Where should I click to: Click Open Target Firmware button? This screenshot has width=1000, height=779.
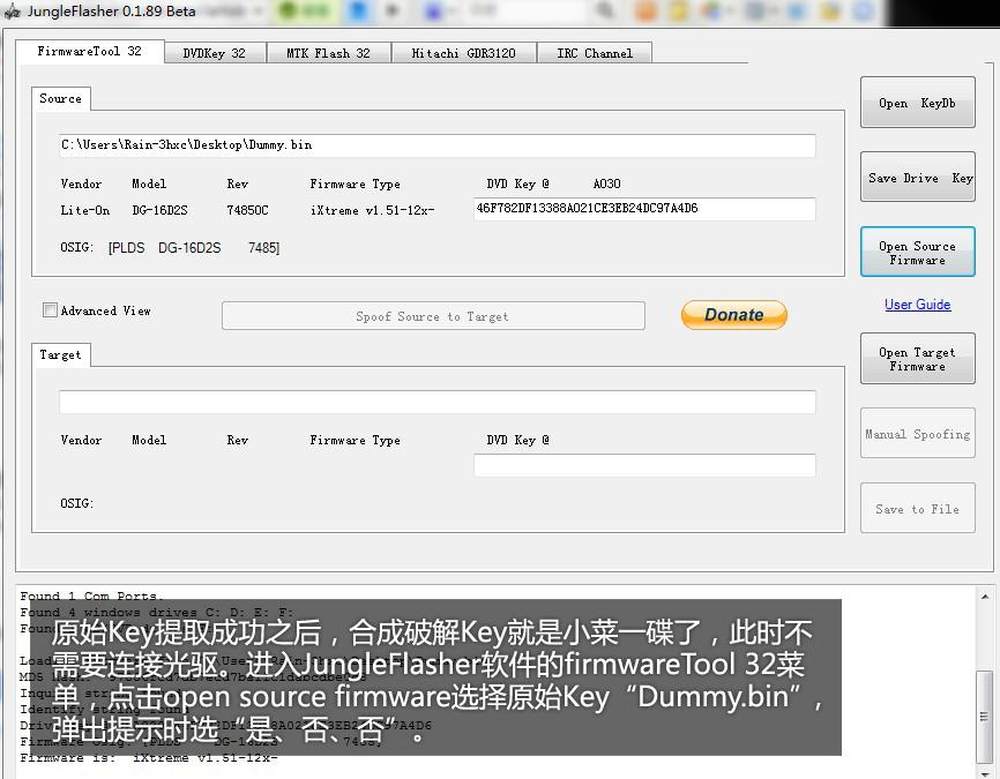pyautogui.click(x=917, y=359)
